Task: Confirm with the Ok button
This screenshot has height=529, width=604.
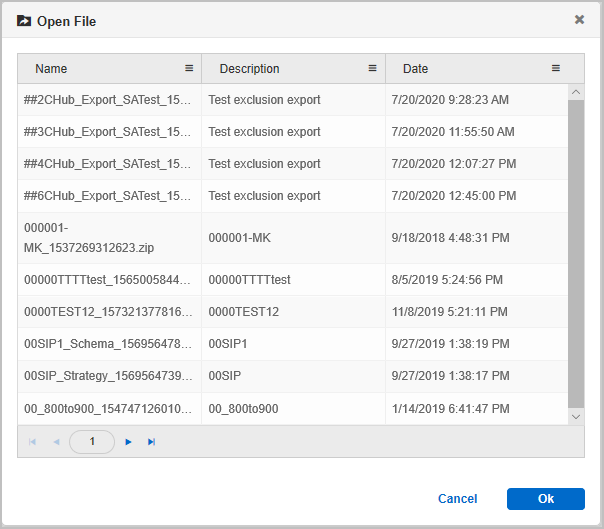Action: tap(545, 499)
